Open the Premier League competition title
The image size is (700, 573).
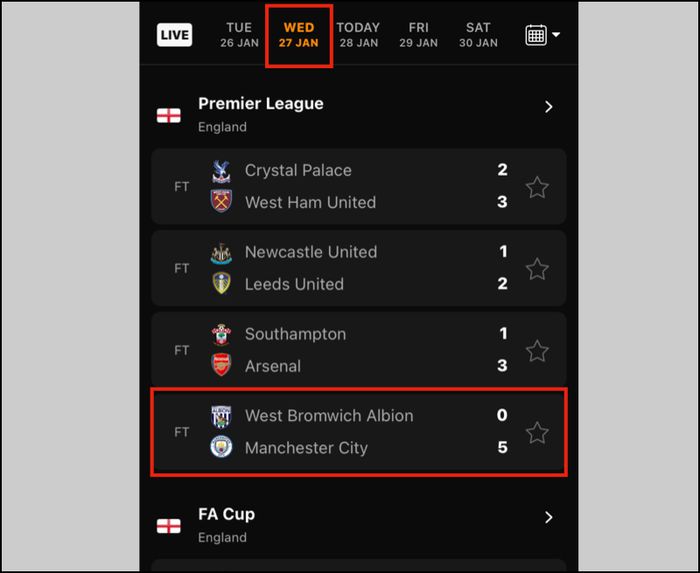(261, 104)
